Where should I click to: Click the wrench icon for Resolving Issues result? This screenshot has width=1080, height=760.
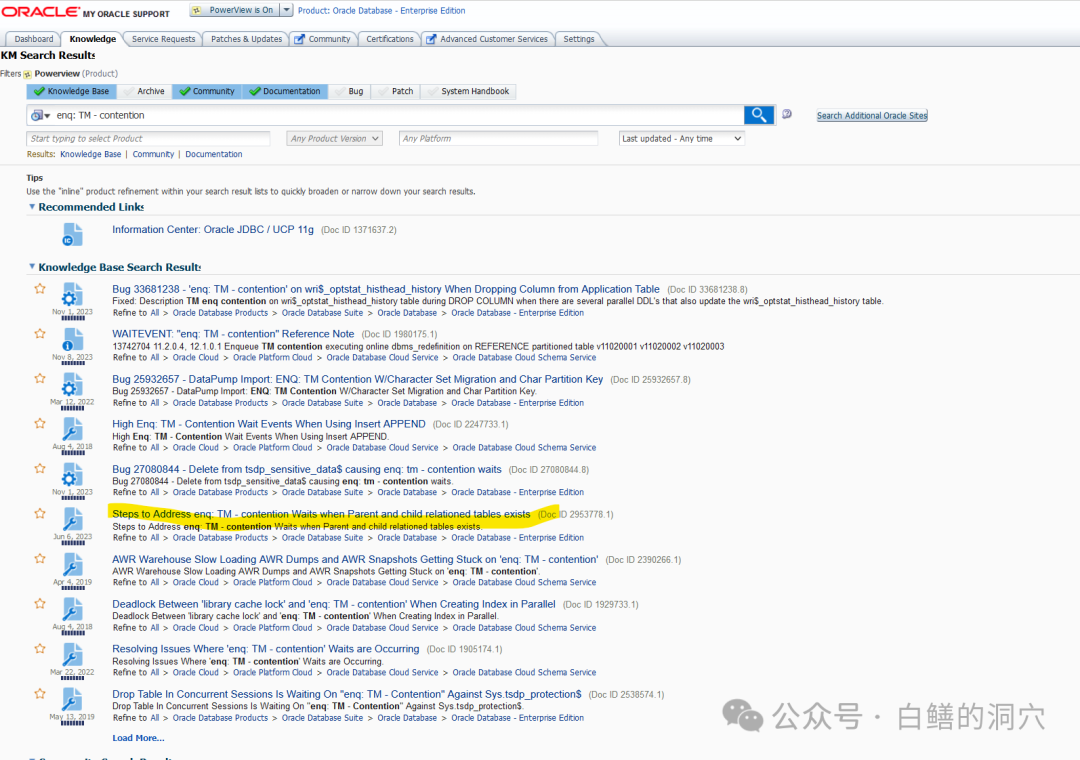click(72, 655)
